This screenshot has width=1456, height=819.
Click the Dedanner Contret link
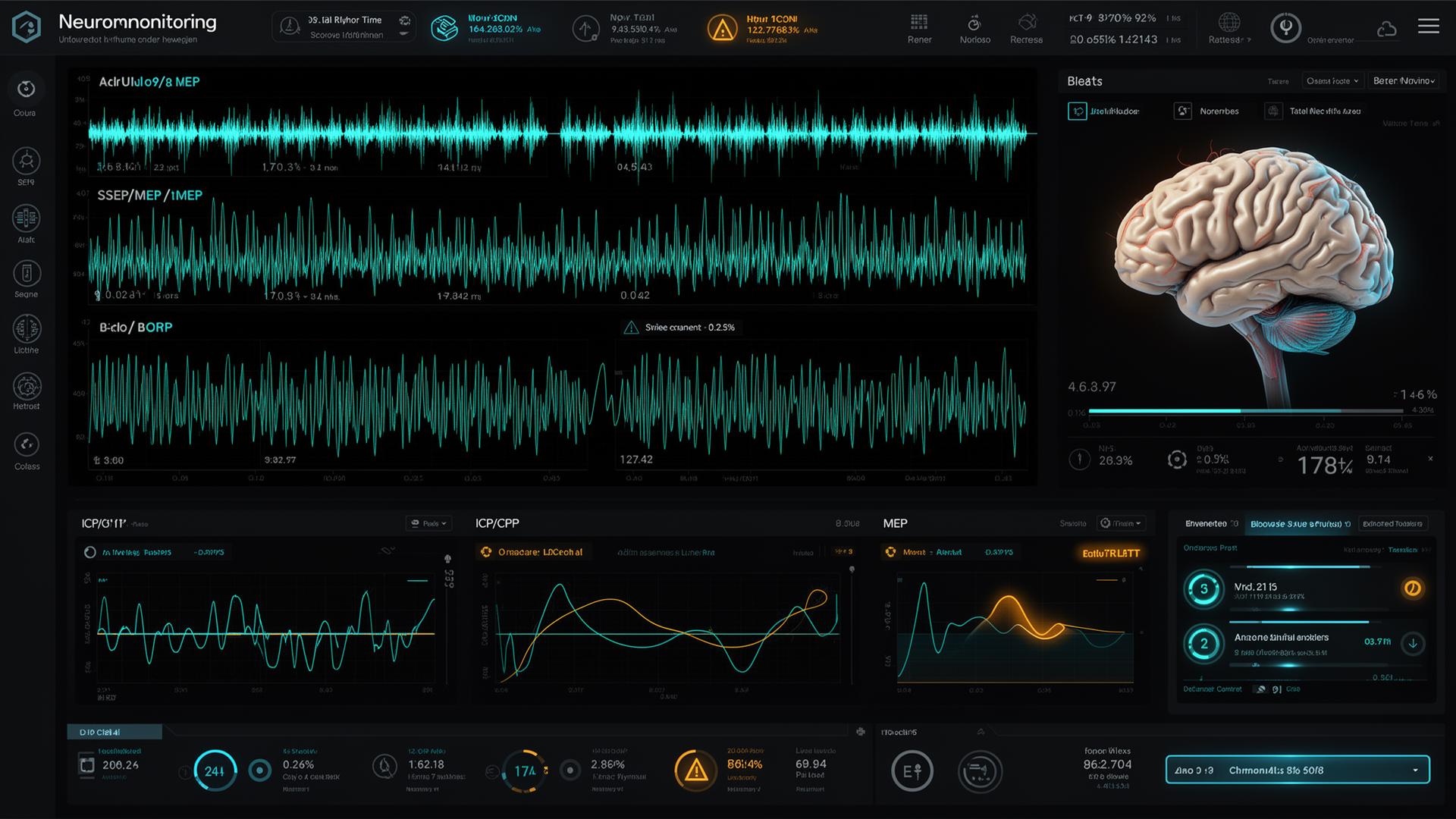tap(1213, 689)
